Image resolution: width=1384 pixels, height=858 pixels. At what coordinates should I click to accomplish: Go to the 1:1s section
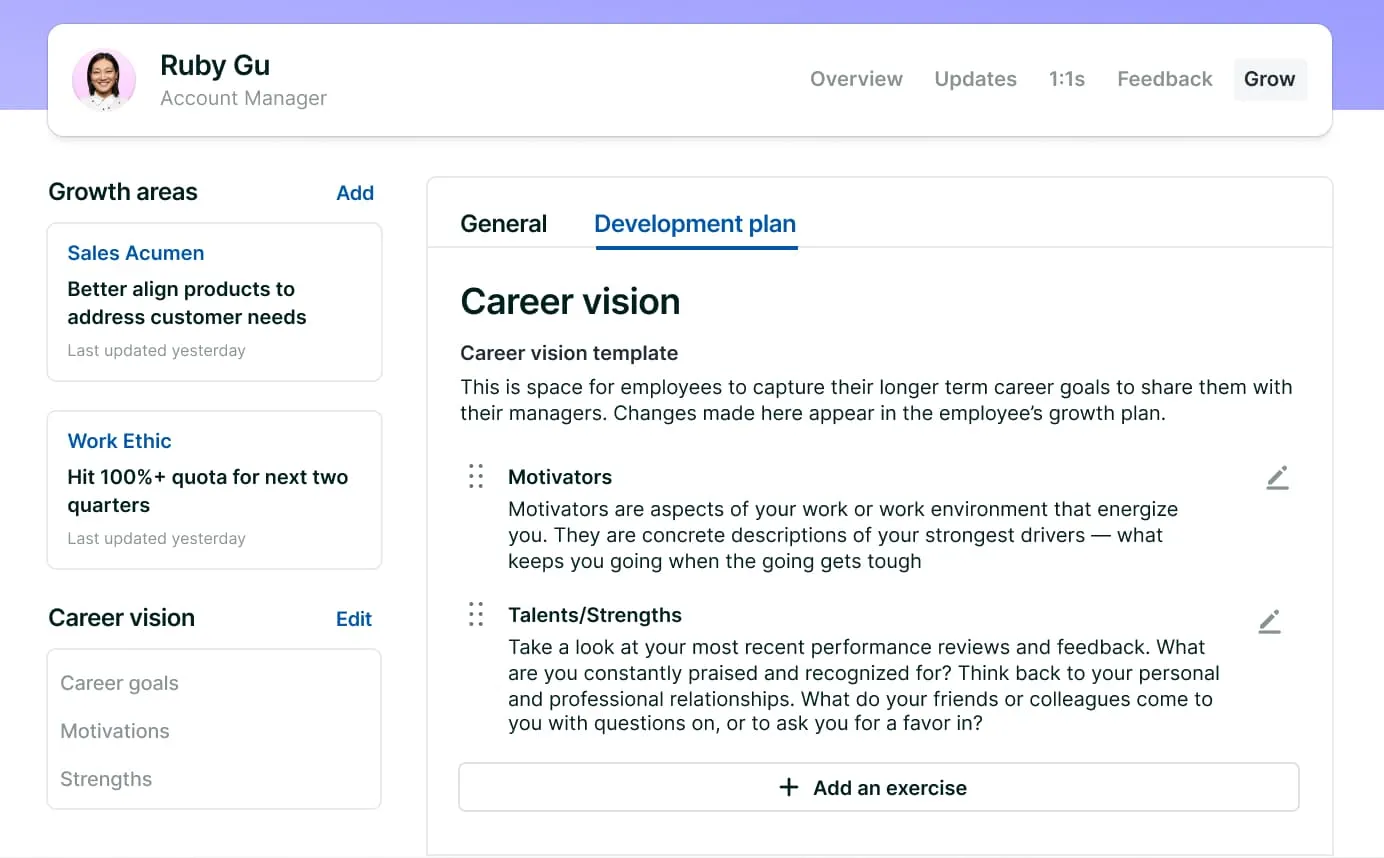coord(1066,79)
